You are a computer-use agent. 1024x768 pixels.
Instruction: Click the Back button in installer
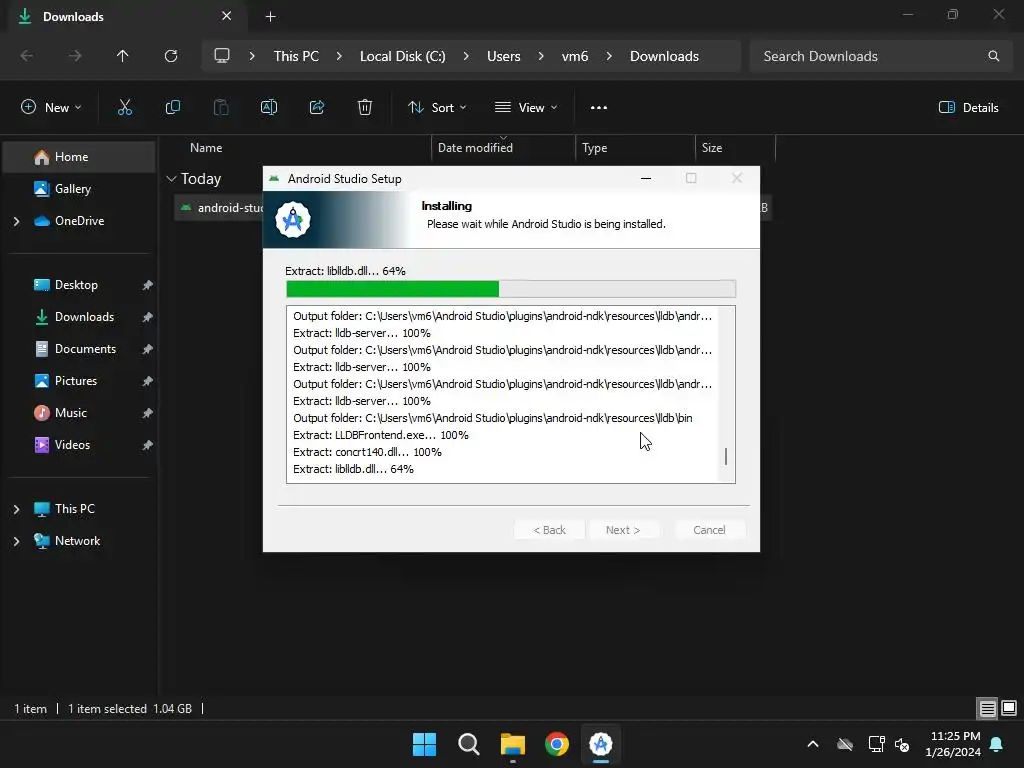(549, 530)
